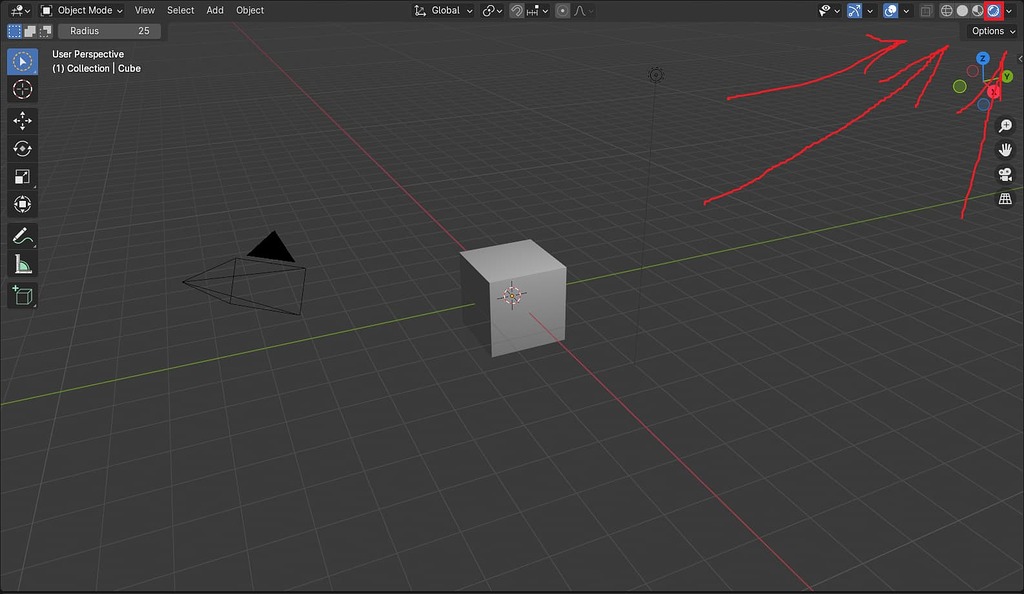
Task: Select the Annotate tool
Action: coord(22,236)
